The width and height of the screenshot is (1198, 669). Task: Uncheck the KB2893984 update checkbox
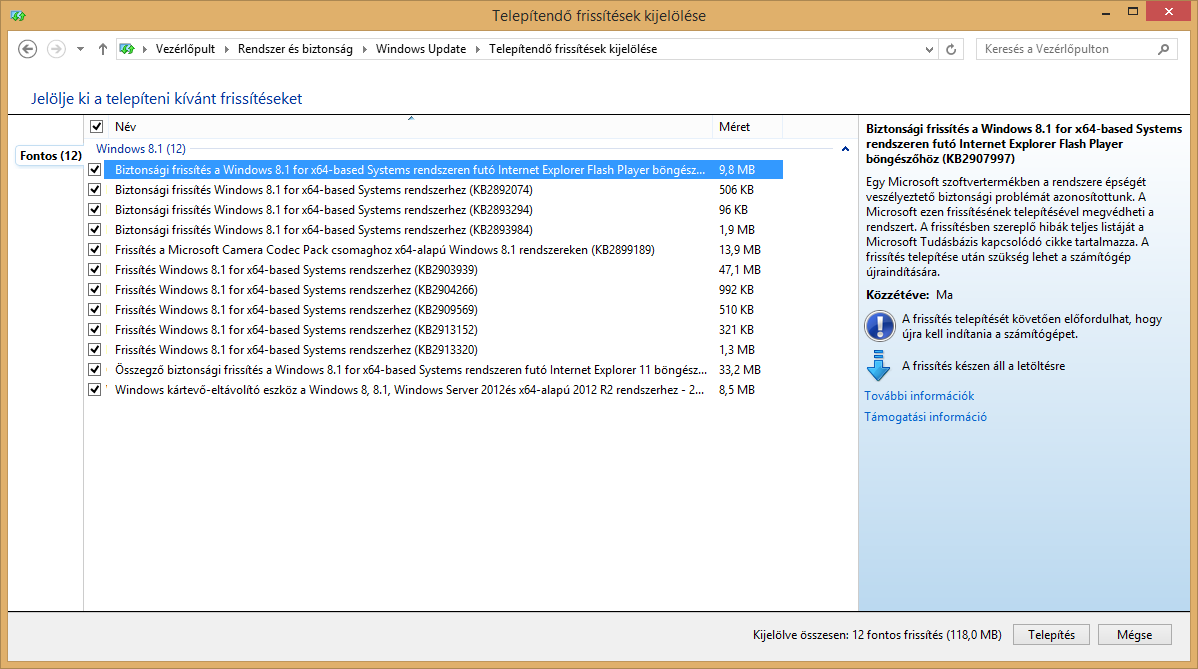pos(95,229)
